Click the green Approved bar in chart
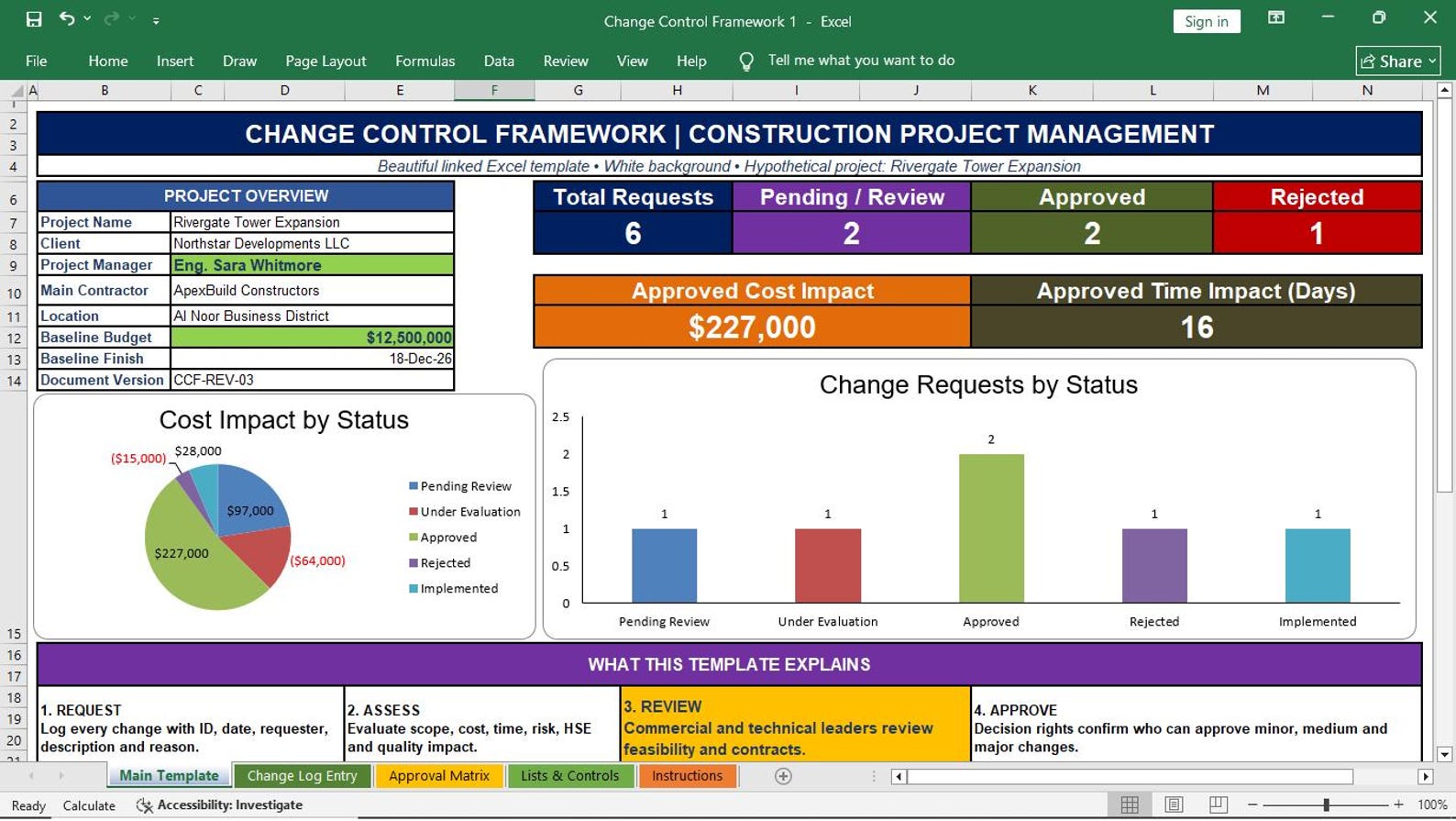1456x821 pixels. tap(991, 528)
